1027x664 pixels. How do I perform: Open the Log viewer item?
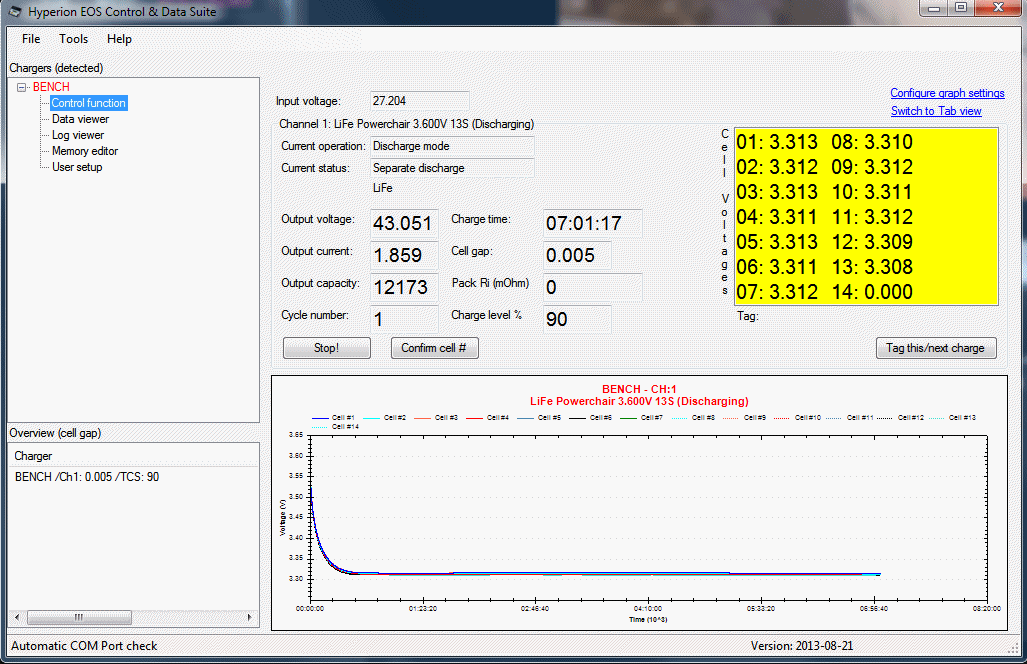tap(78, 135)
